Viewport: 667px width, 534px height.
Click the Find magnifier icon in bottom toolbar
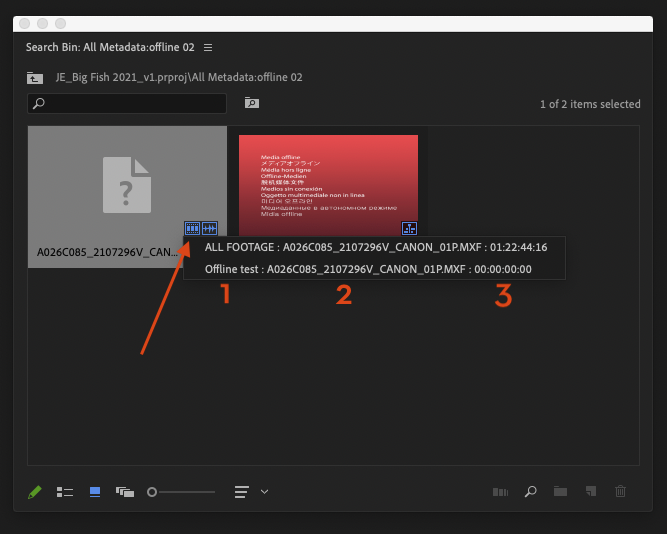pyautogui.click(x=531, y=492)
